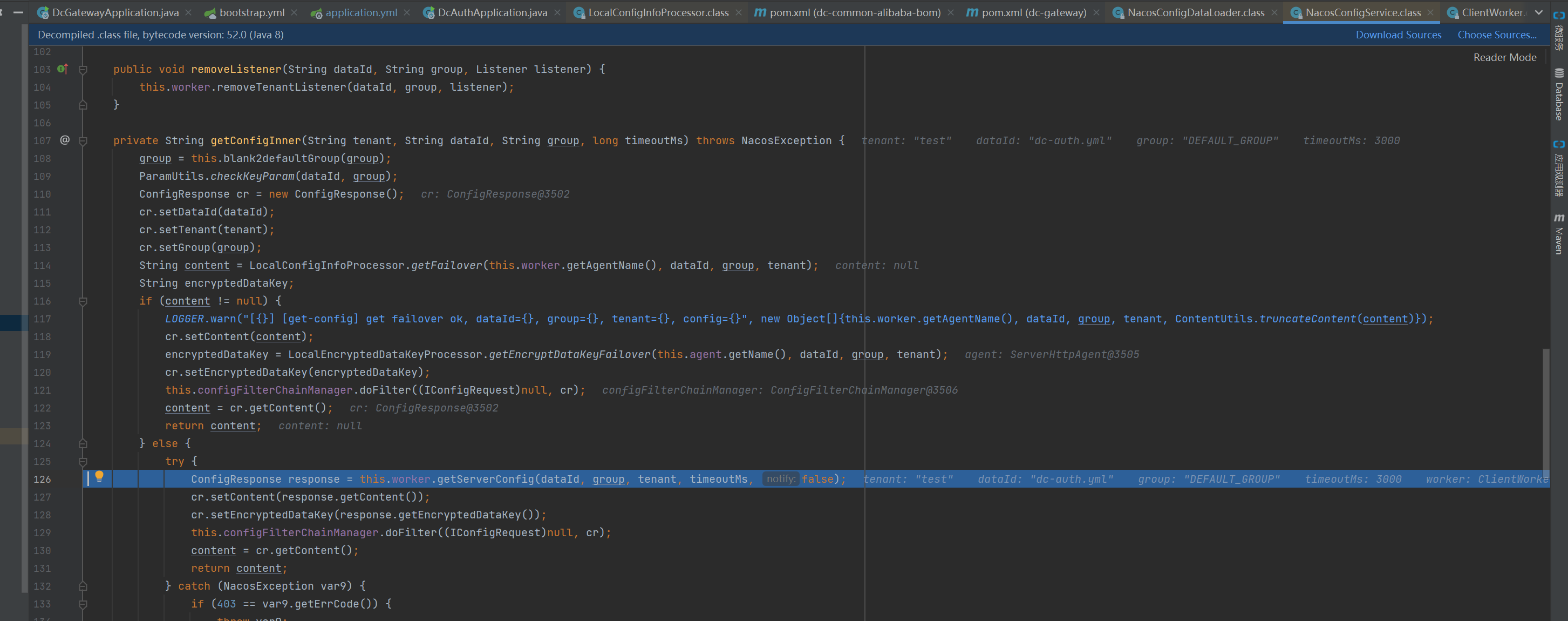Click the Download Sources link
The width and height of the screenshot is (1568, 621).
(1397, 34)
